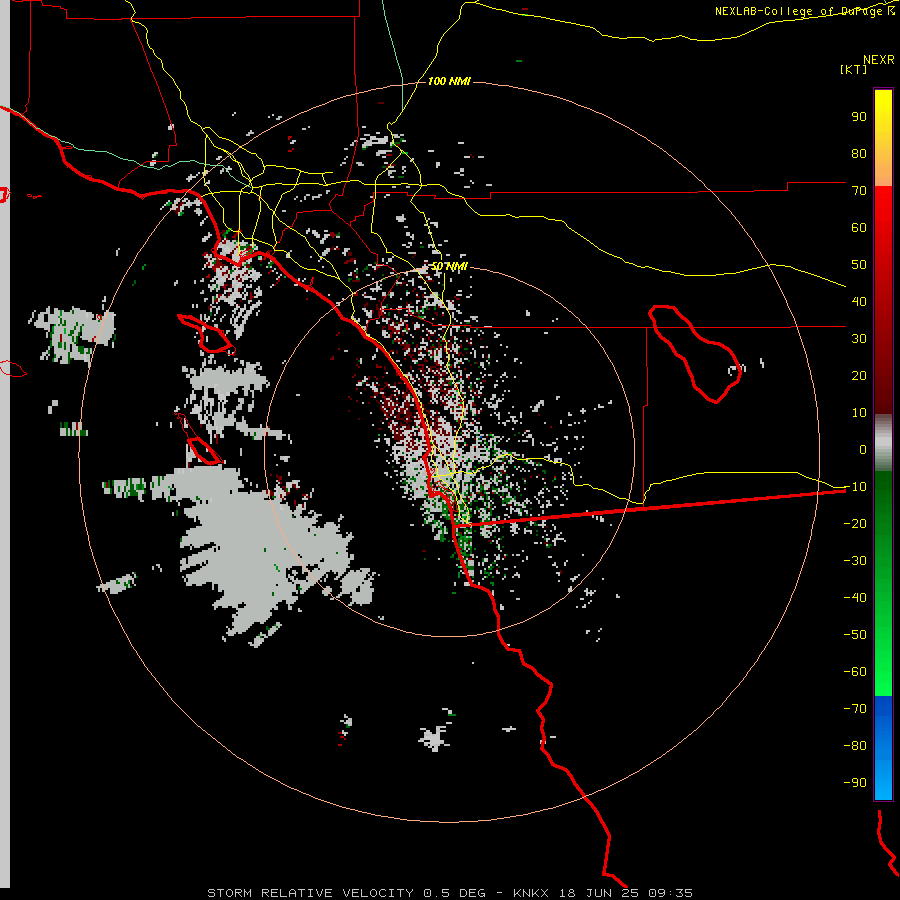Pick the -90 value on the velocity scale
The image size is (900, 900).
click(855, 783)
